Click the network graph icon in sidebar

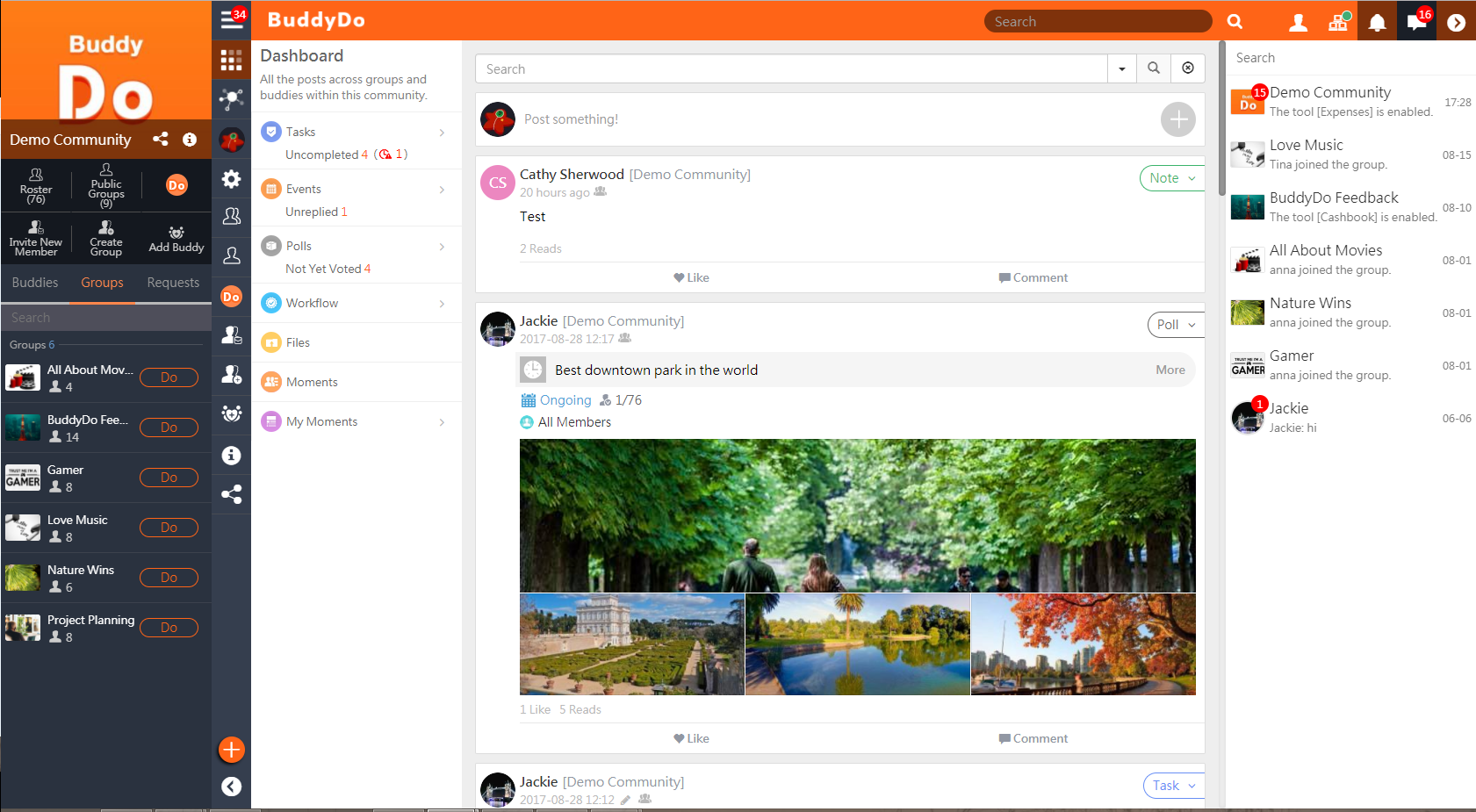point(231,99)
